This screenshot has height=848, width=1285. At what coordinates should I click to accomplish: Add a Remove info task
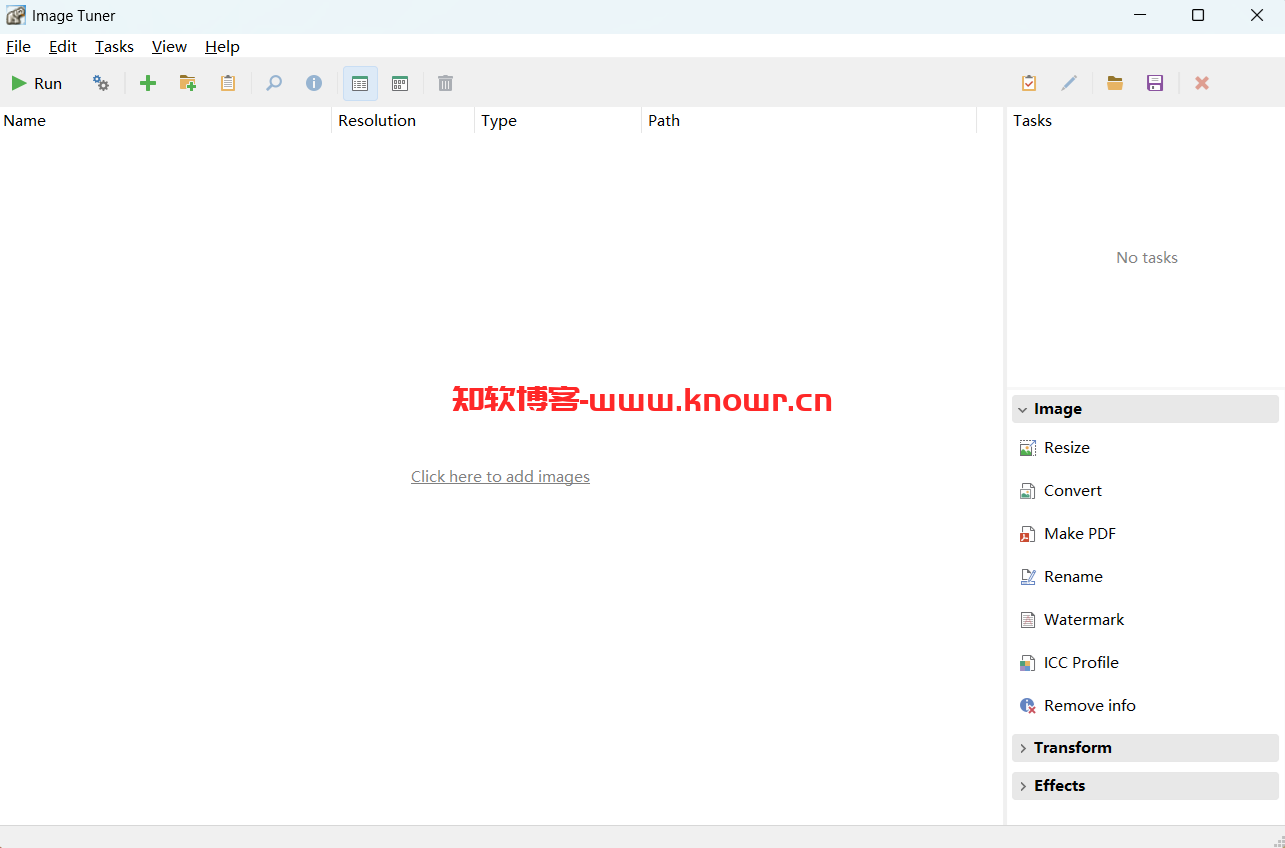1090,706
